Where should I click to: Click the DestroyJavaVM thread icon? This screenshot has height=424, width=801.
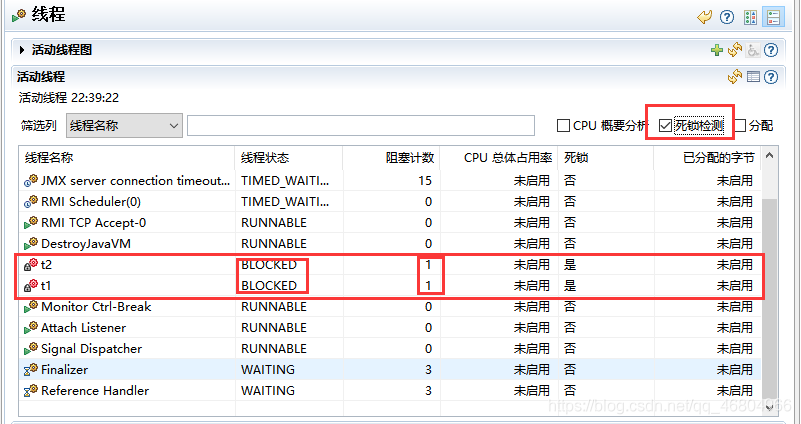pyautogui.click(x=31, y=244)
